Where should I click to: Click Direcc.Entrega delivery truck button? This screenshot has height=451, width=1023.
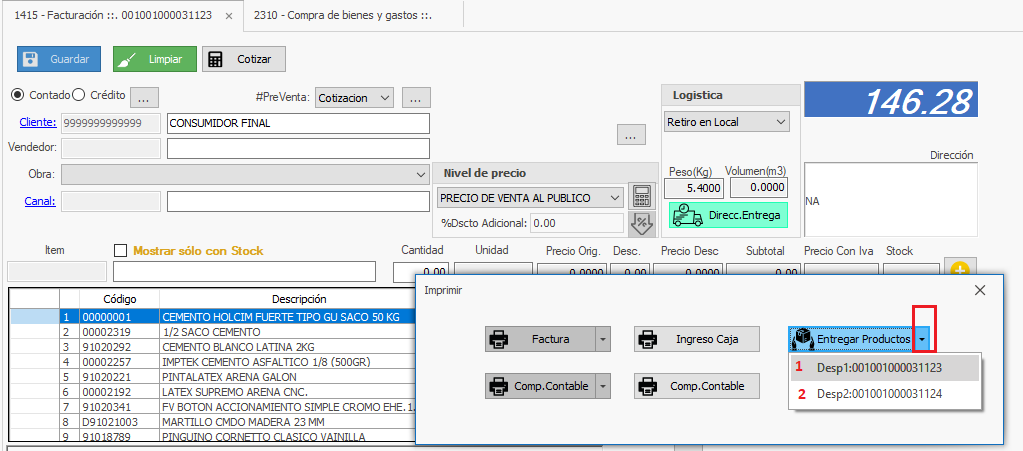(728, 215)
